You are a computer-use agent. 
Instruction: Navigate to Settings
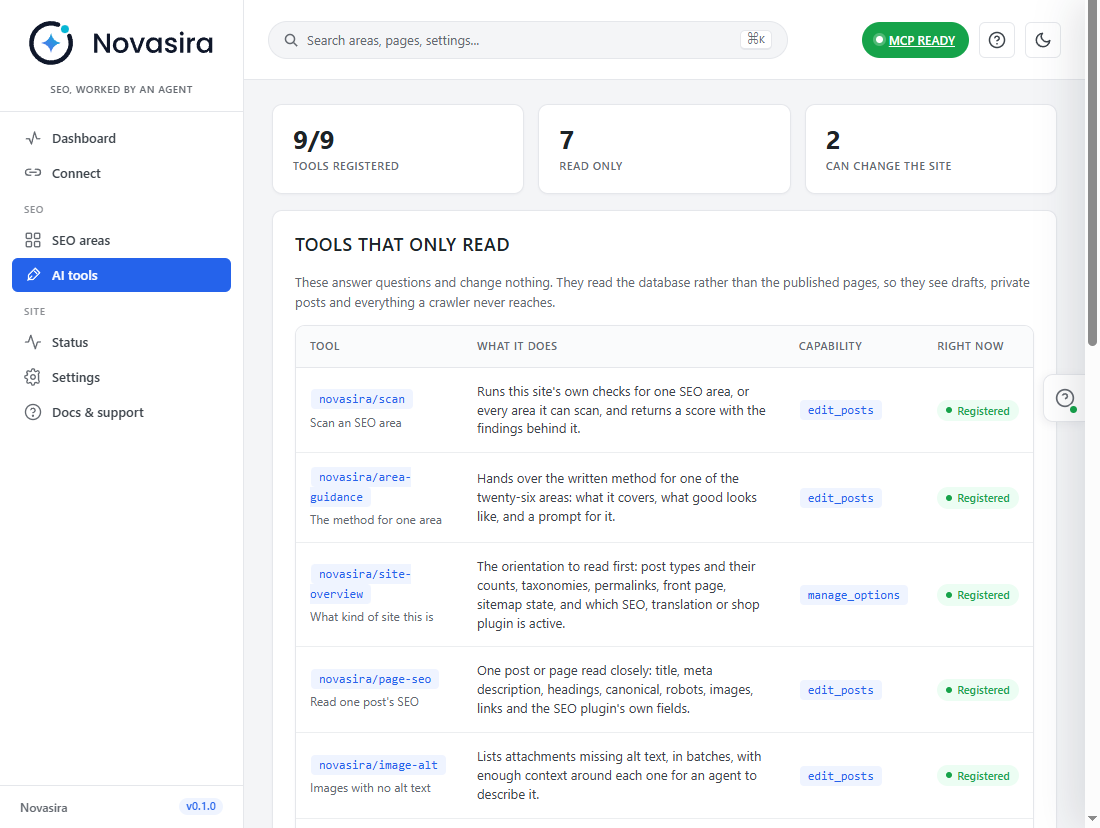121,378
